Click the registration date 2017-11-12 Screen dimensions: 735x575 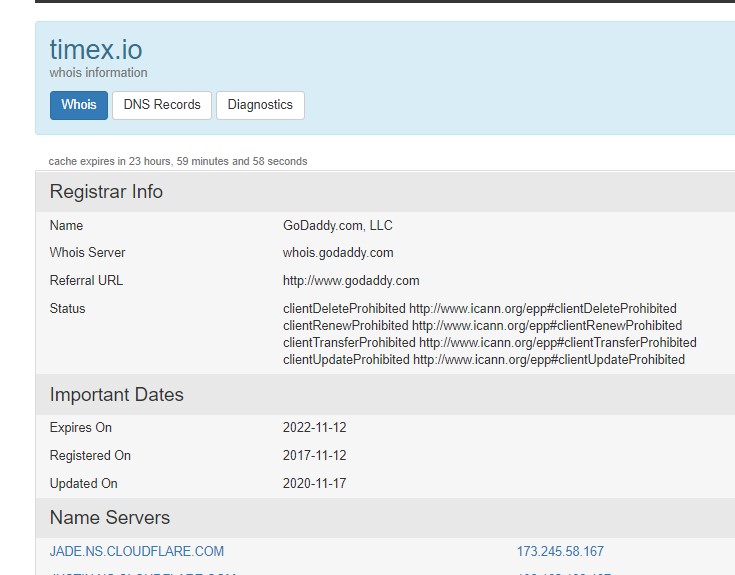pos(315,456)
